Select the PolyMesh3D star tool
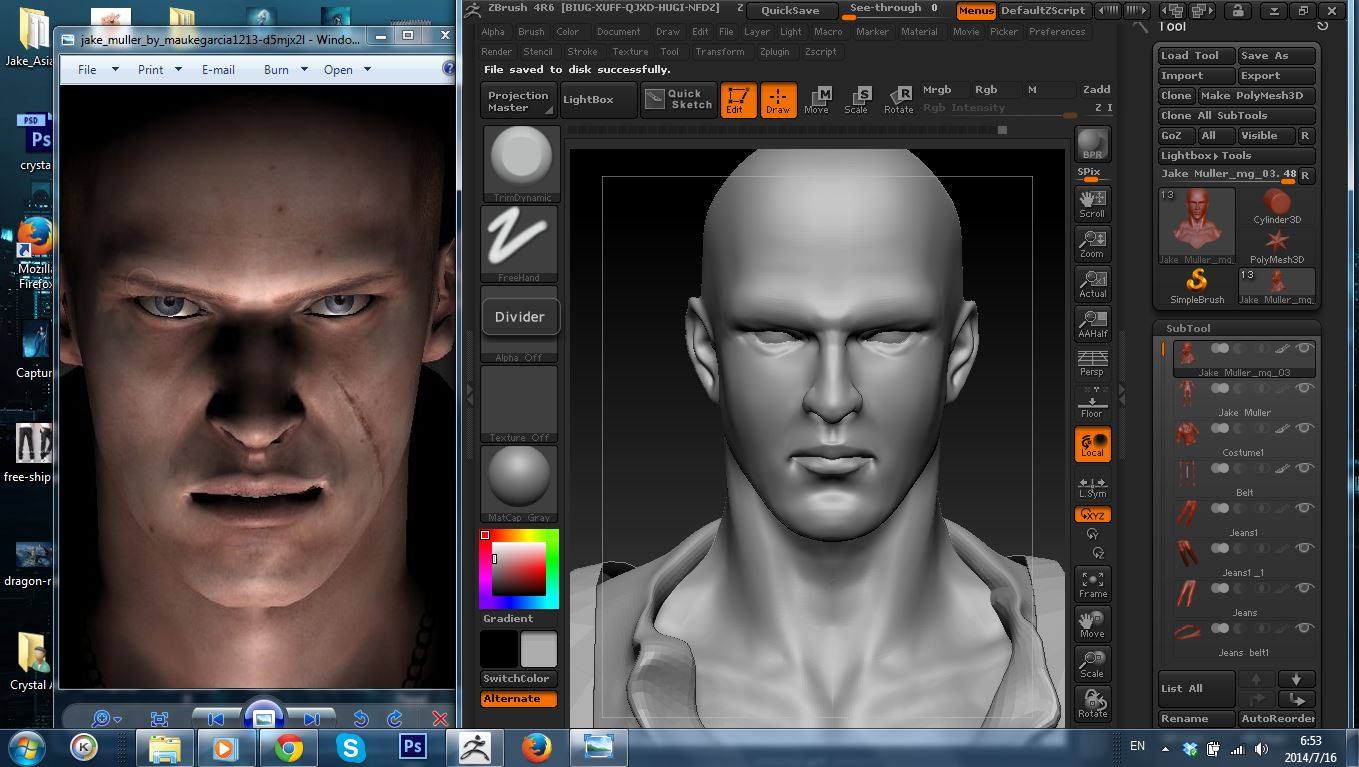This screenshot has height=767, width=1359. pyautogui.click(x=1277, y=246)
